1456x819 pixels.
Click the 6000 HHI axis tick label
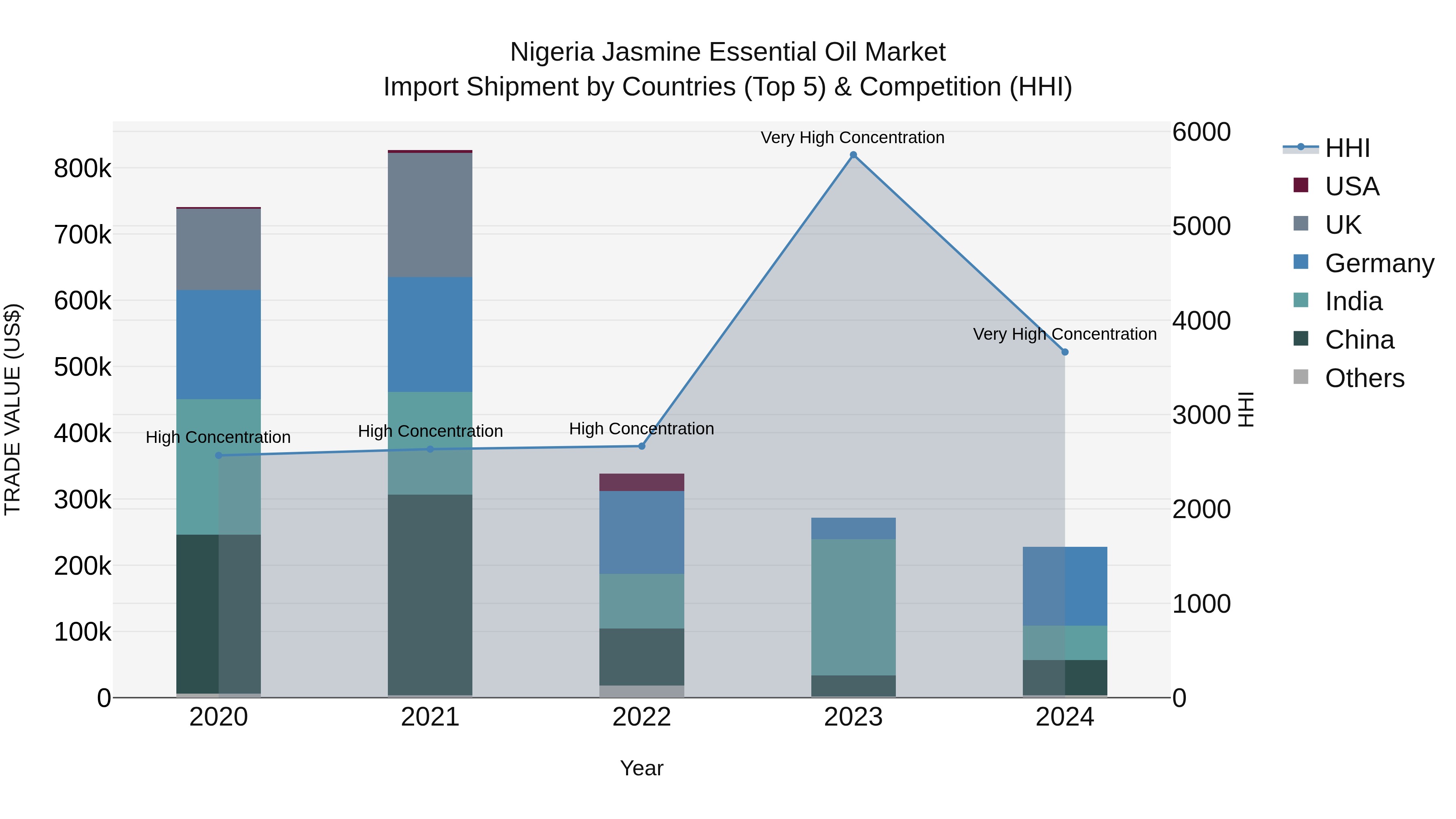[1201, 132]
